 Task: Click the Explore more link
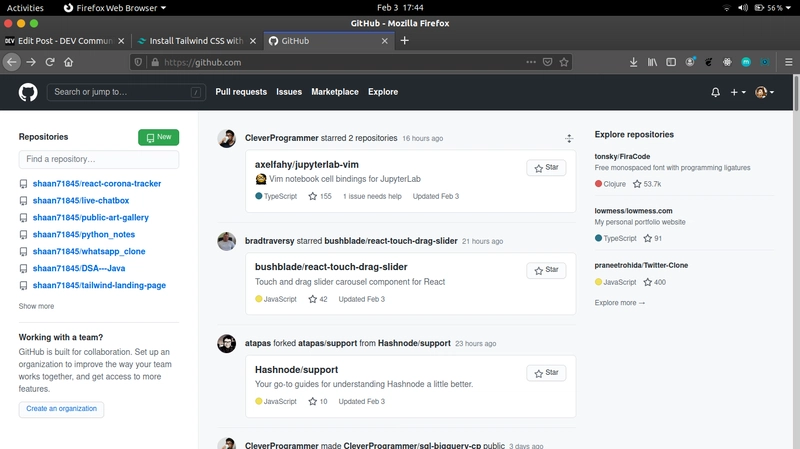click(619, 303)
